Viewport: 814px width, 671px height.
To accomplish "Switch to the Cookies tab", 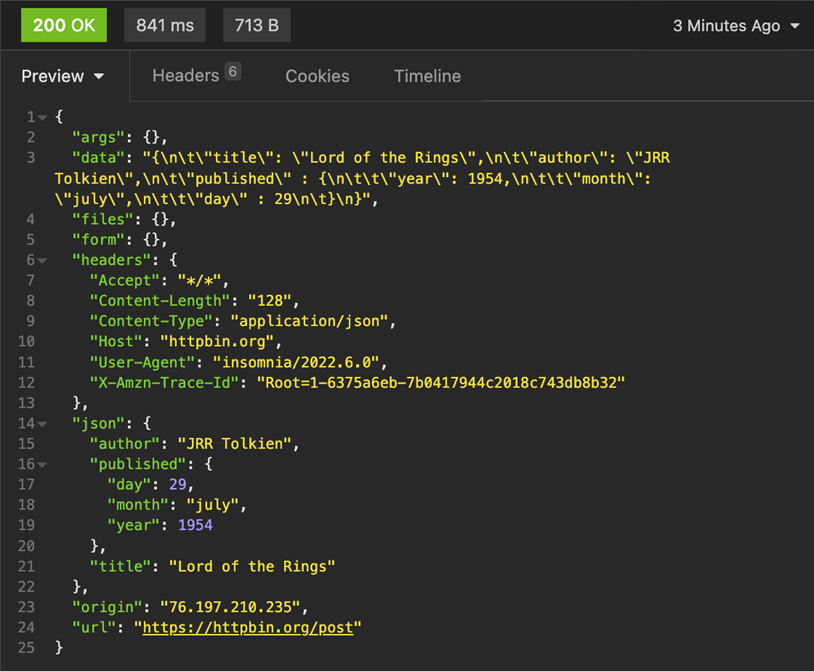I will click(x=317, y=76).
